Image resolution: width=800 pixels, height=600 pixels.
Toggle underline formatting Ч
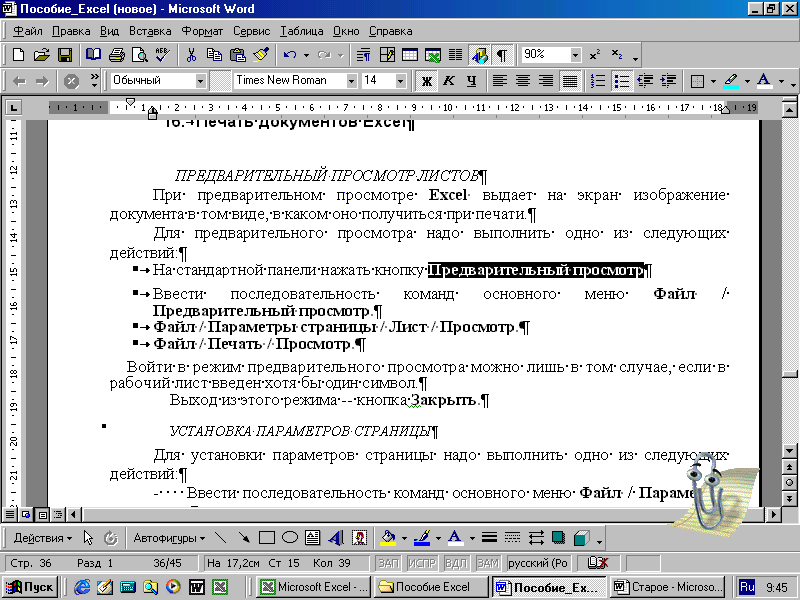[x=472, y=81]
